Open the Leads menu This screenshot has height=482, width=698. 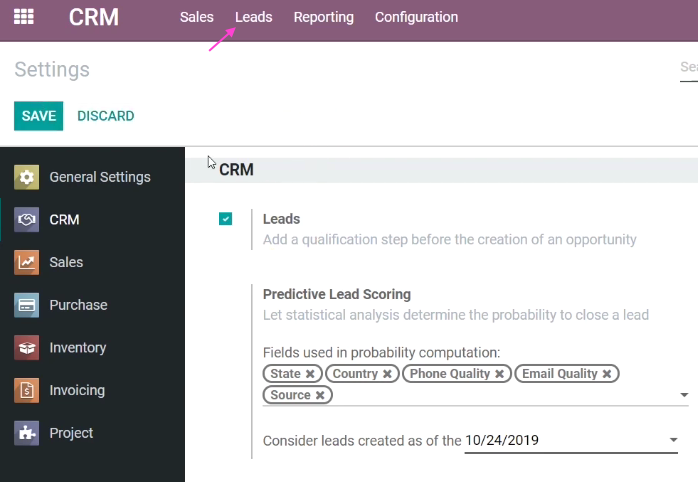tap(254, 17)
